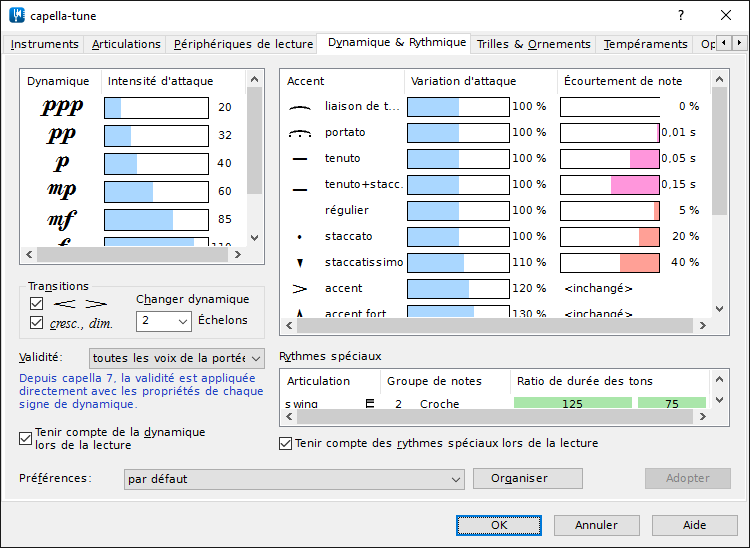Open the Tempéraments tab
Screen dimensions: 750x548
pos(645,44)
